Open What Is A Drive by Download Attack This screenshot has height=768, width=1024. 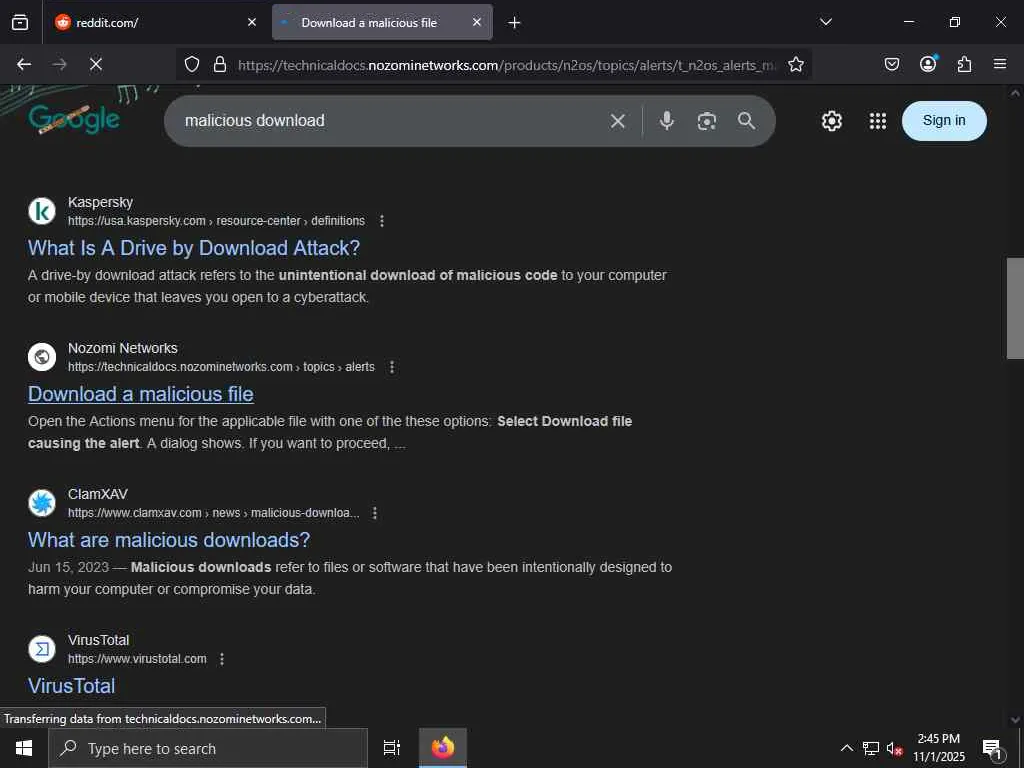(x=194, y=248)
